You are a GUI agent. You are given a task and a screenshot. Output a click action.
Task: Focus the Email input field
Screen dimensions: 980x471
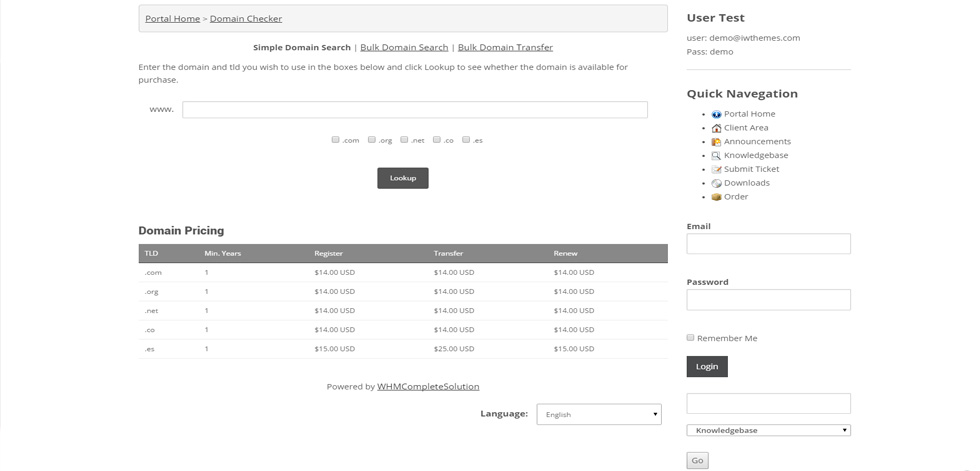[768, 244]
